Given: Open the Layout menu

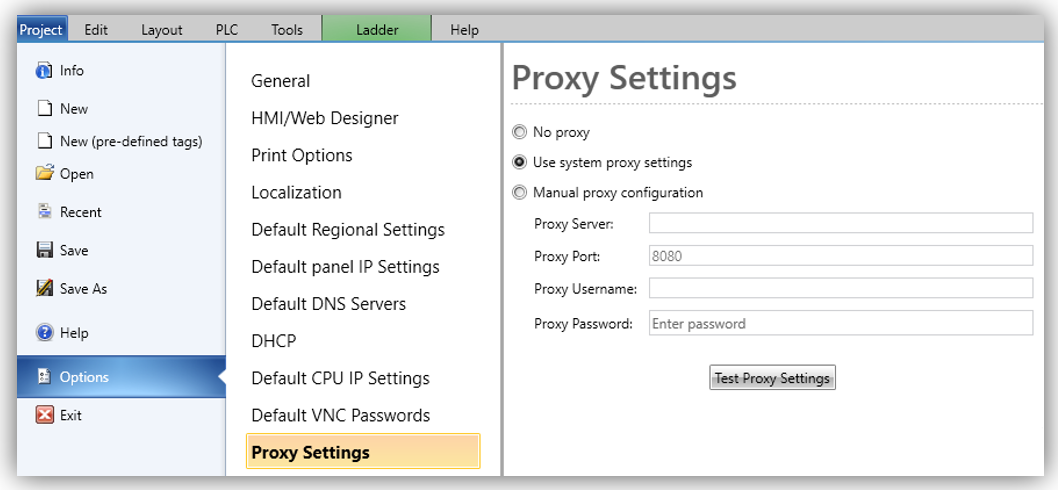Looking at the screenshot, I should pyautogui.click(x=162, y=30).
